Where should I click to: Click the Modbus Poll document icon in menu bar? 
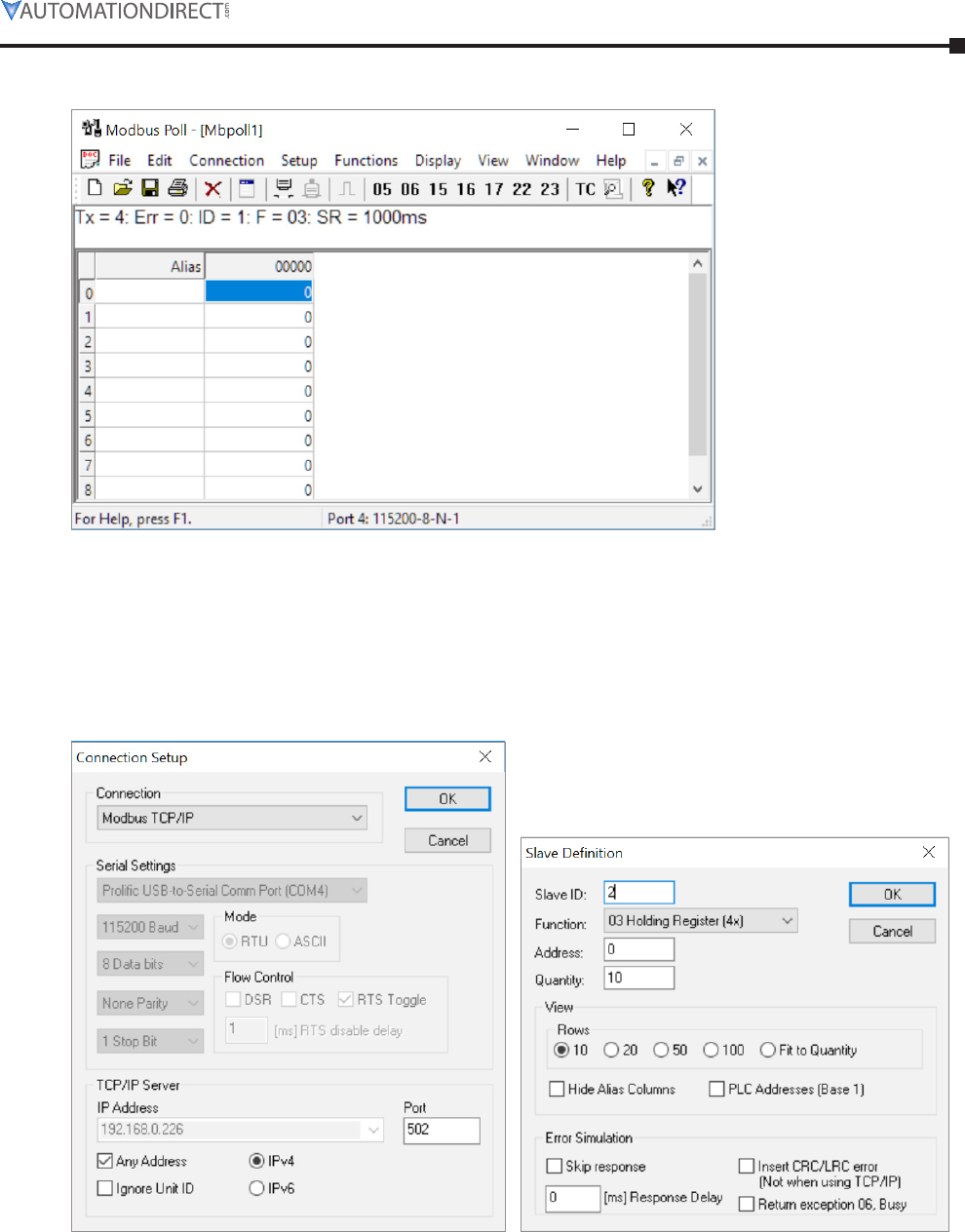tap(90, 159)
